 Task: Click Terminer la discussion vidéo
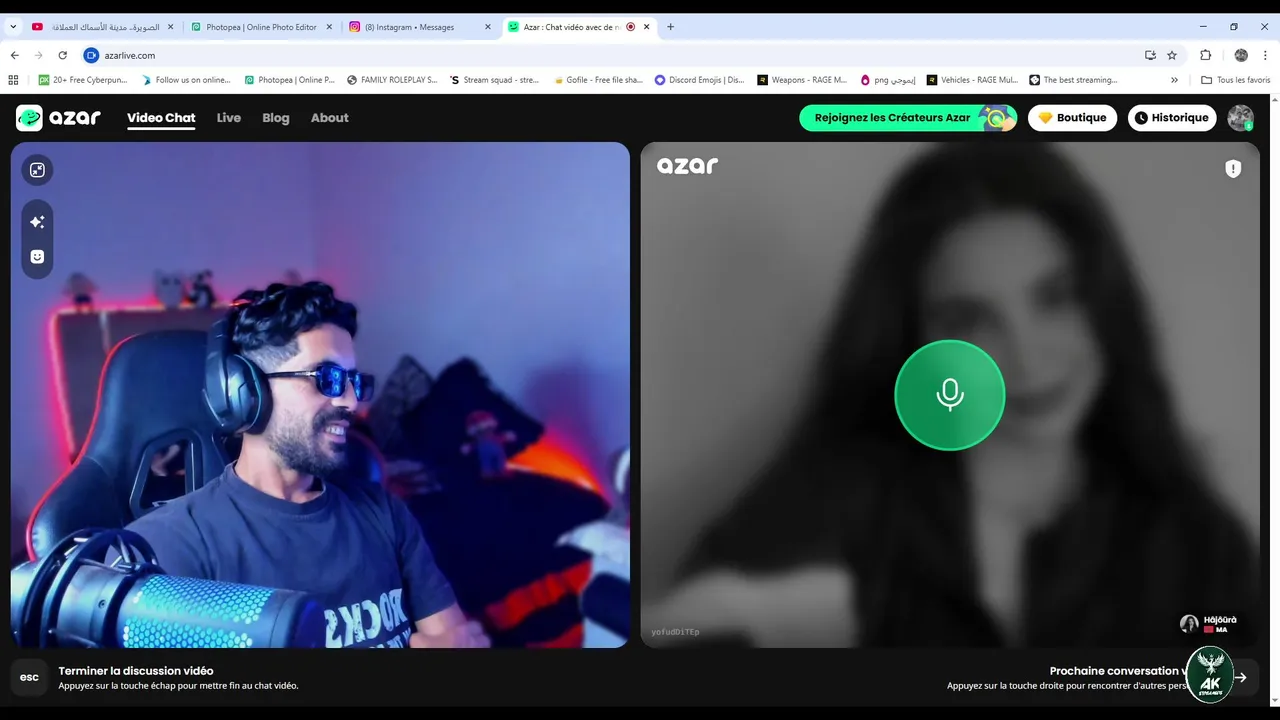point(136,671)
